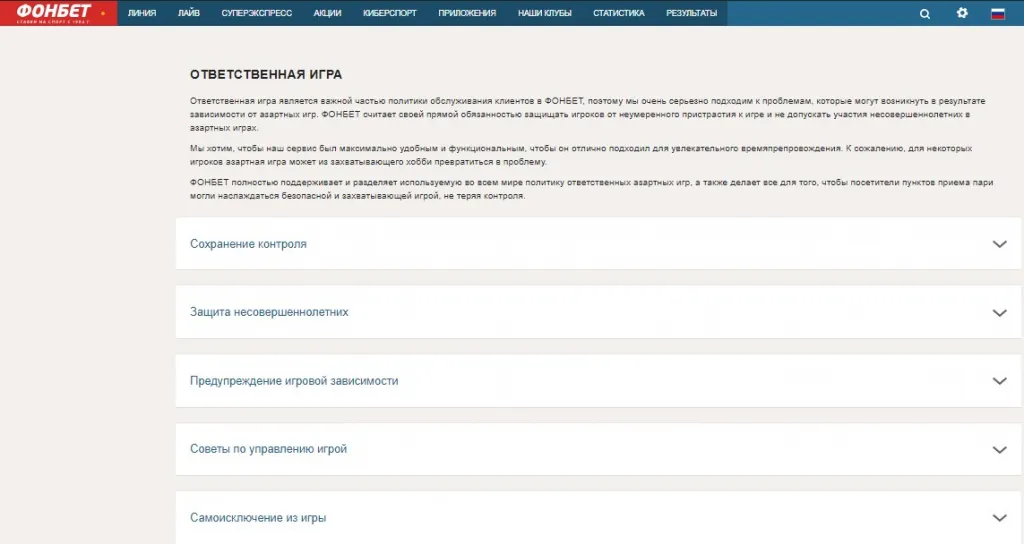Screen dimensions: 1024x544
Task: Click the Russian flag language icon
Action: tap(998, 13)
